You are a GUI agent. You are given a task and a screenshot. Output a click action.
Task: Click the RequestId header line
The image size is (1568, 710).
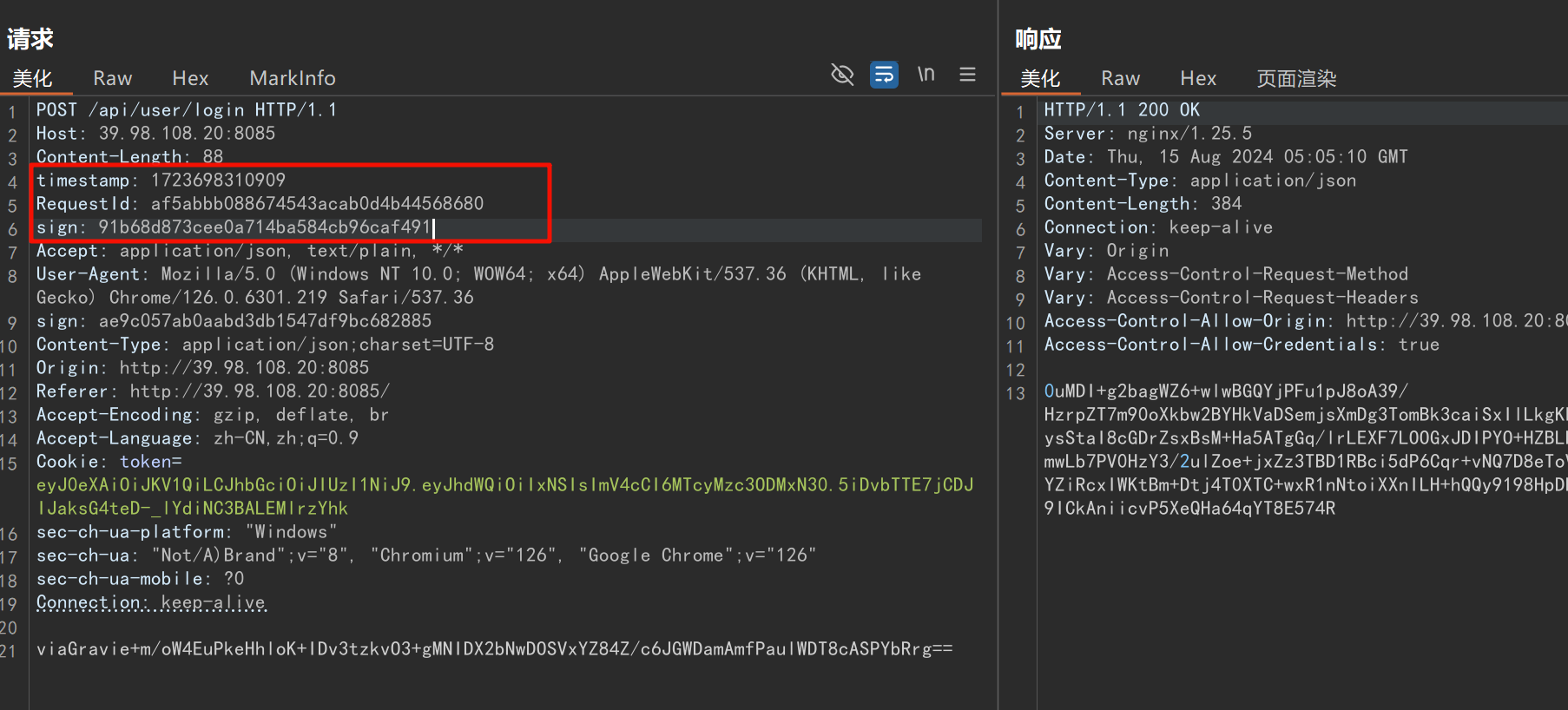coord(260,204)
